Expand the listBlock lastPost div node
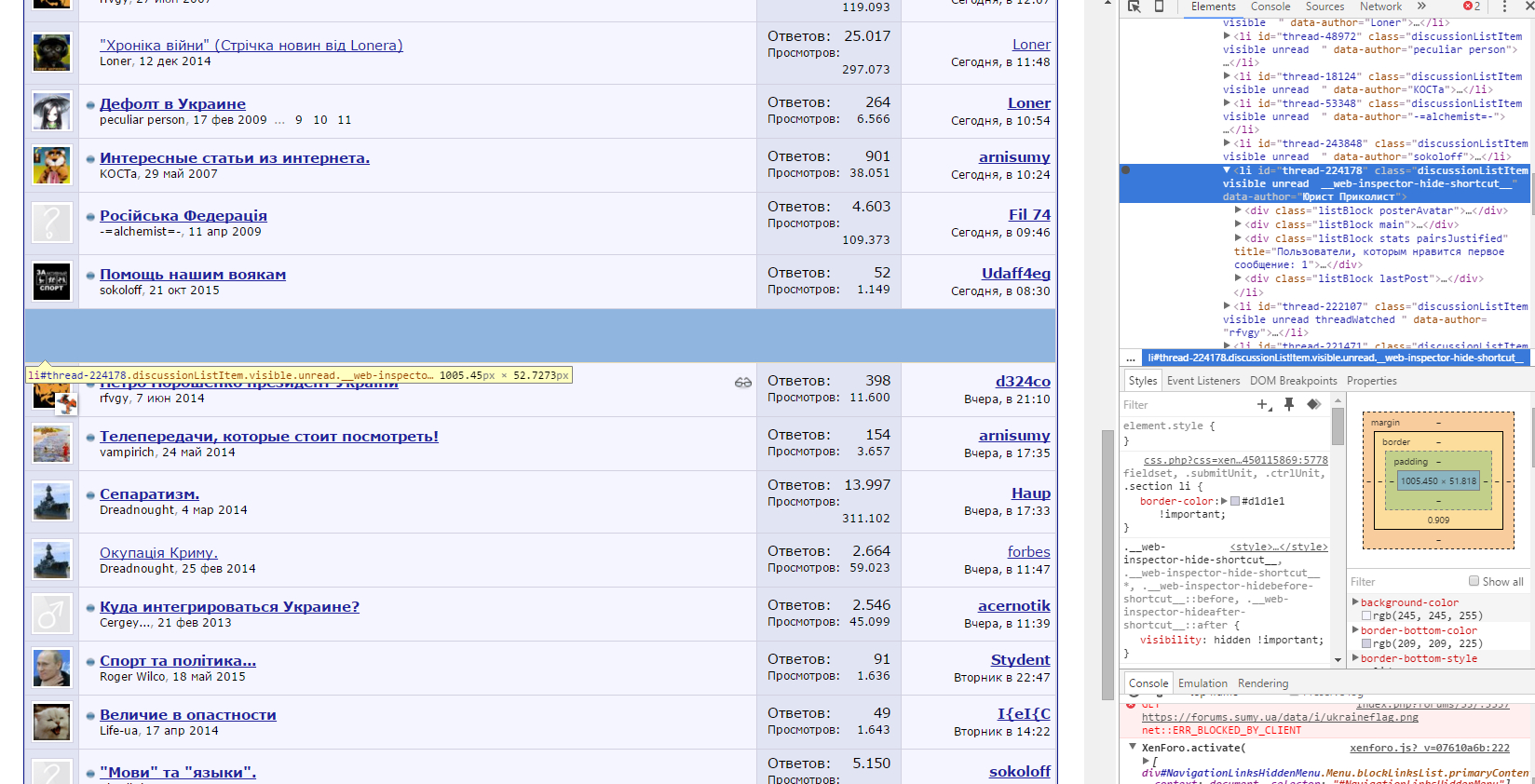Viewport: 1535px width, 784px height. point(1238,278)
